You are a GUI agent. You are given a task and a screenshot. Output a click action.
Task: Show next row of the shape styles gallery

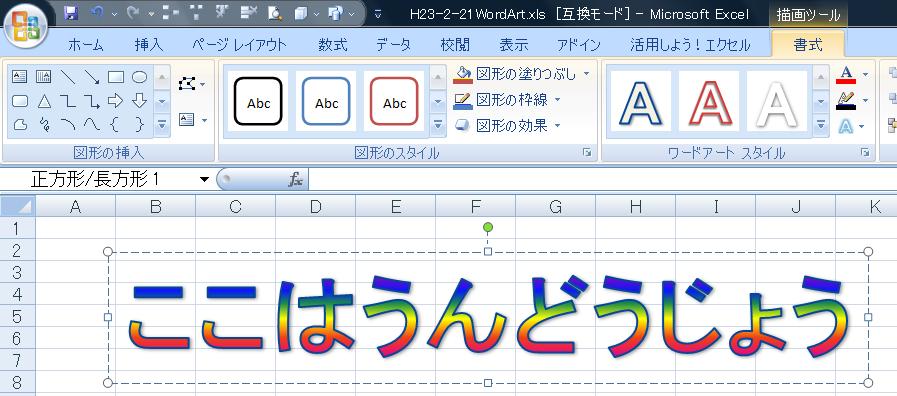[x=438, y=101]
